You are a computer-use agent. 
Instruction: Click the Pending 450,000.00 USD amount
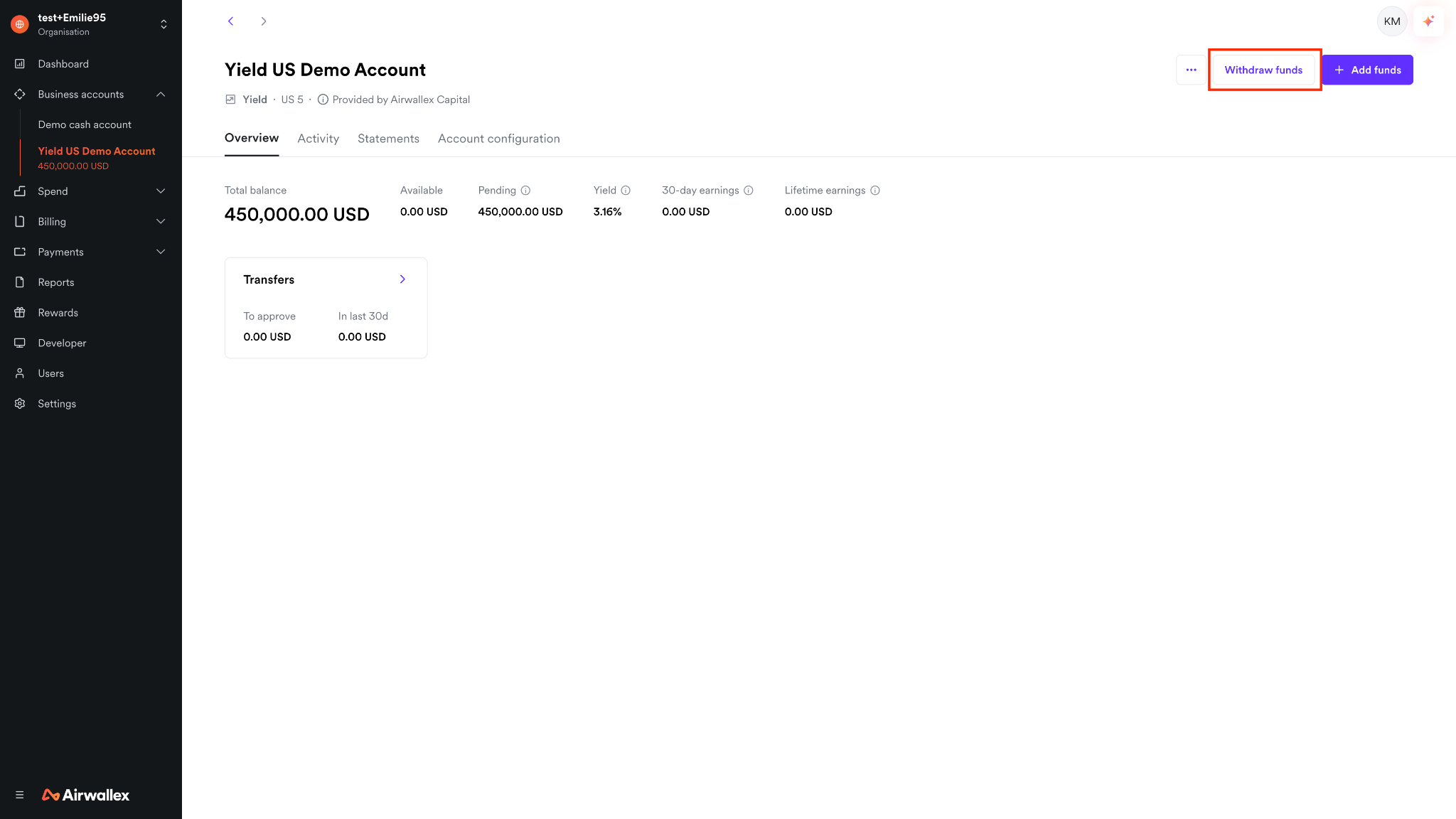[x=520, y=212]
